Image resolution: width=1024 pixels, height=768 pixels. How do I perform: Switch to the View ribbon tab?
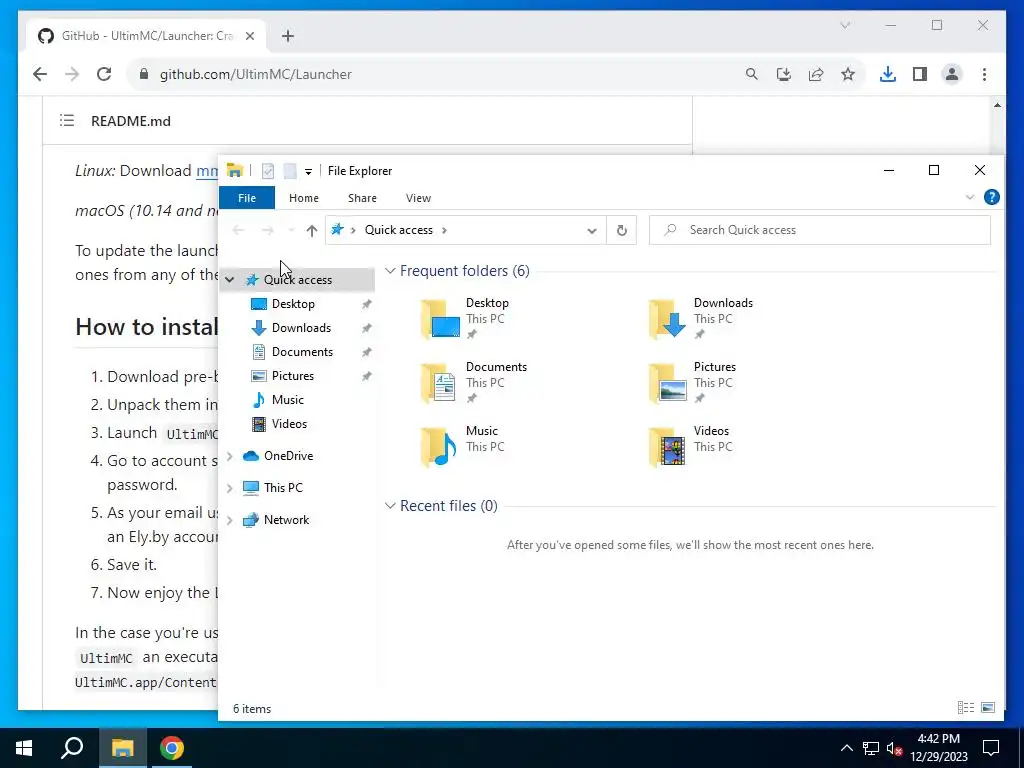418,198
